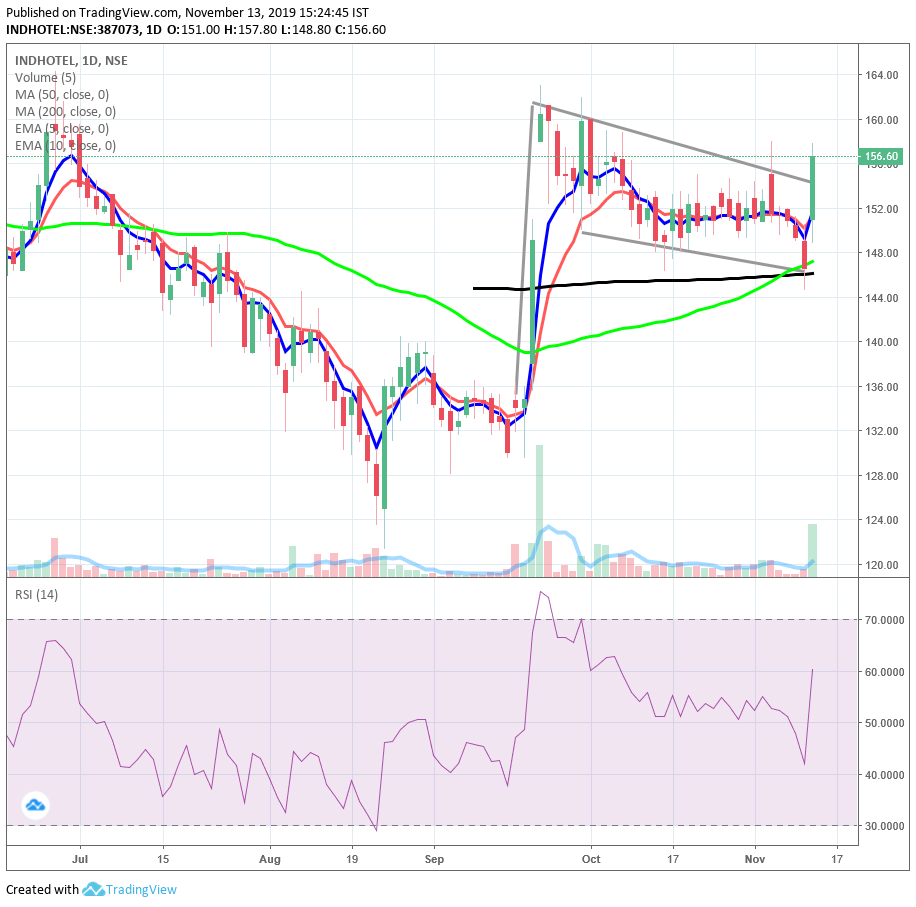Screen dimensions: 916x907
Task: Select the INDHOTEL, 1D, NSE chart title
Action: click(x=70, y=60)
